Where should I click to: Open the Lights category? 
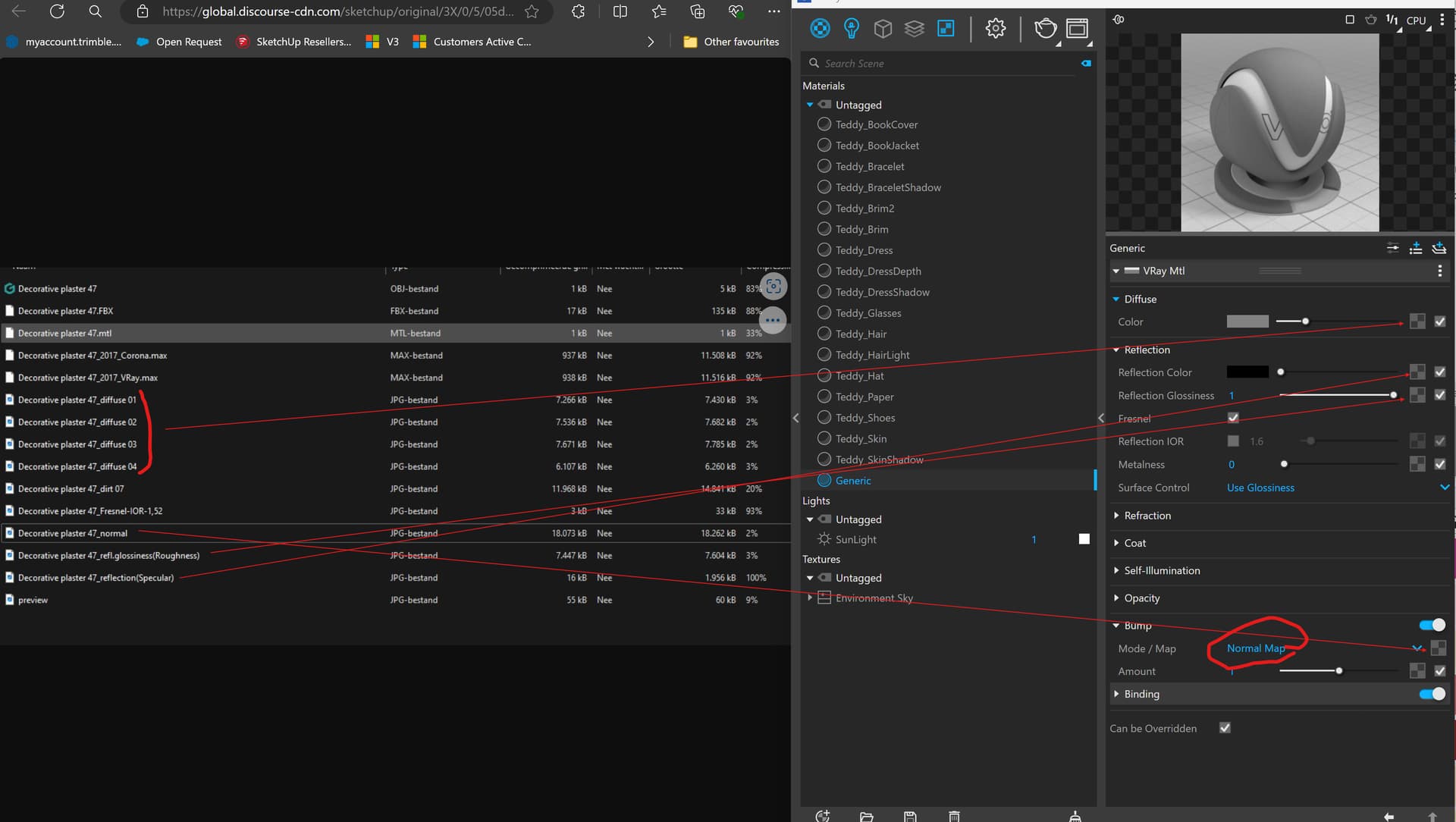852,29
